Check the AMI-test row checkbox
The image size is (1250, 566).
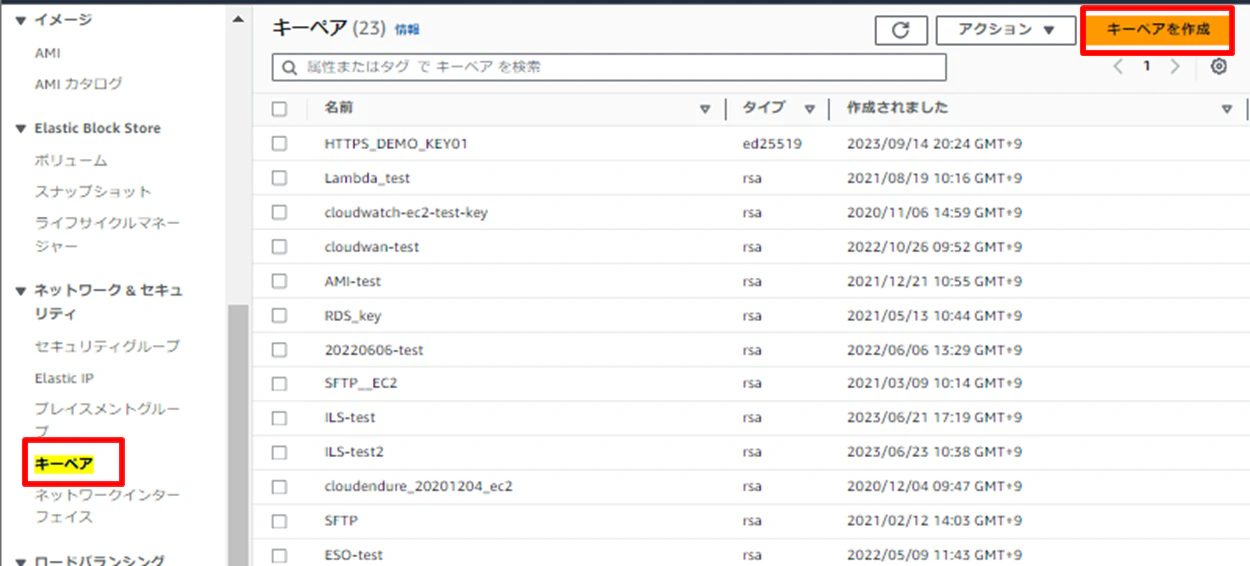point(279,281)
